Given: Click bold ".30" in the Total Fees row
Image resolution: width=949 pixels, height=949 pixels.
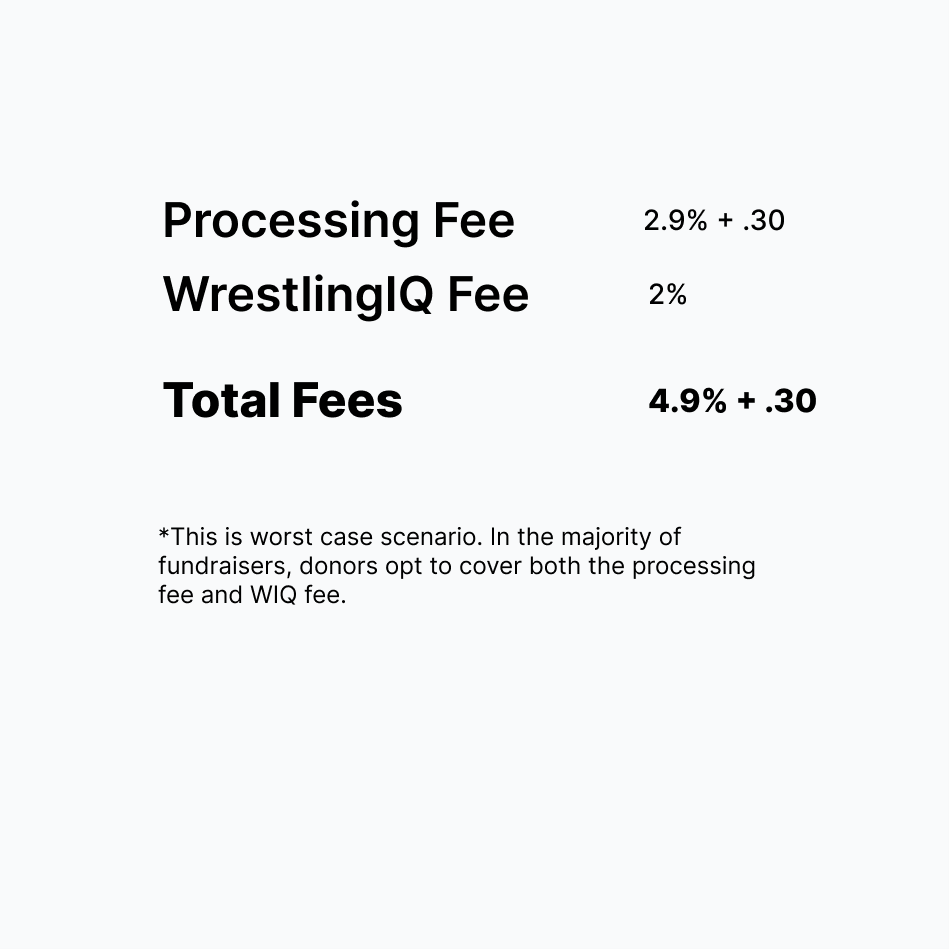Looking at the screenshot, I should point(791,401).
